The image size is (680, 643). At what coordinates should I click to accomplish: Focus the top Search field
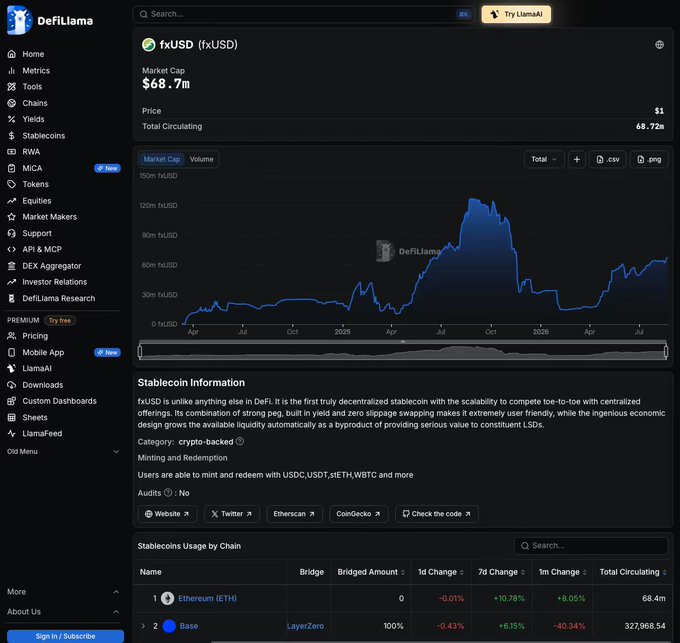point(303,14)
